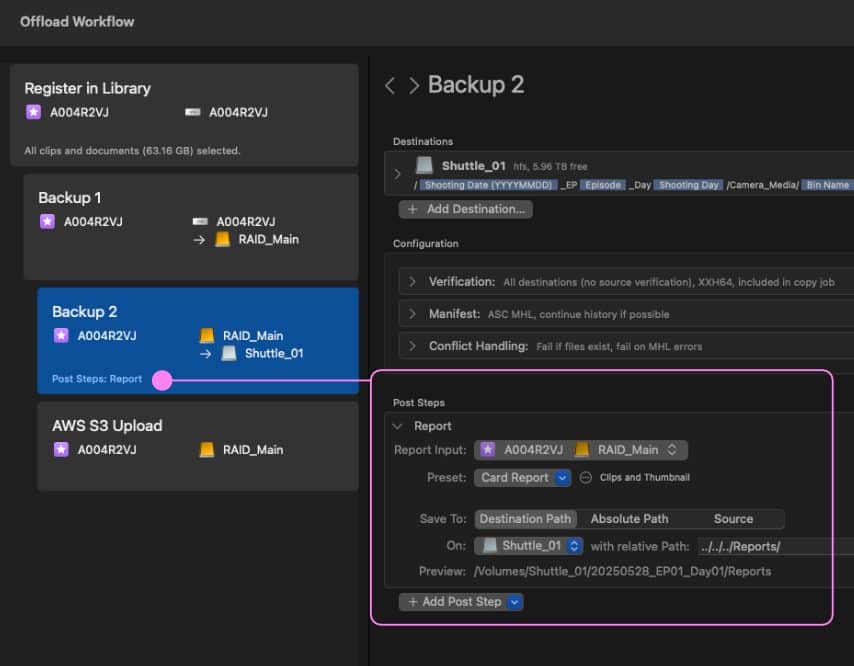Click the RAID_Main folder icon in Backup 1
This screenshot has width=854, height=666.
coord(224,239)
